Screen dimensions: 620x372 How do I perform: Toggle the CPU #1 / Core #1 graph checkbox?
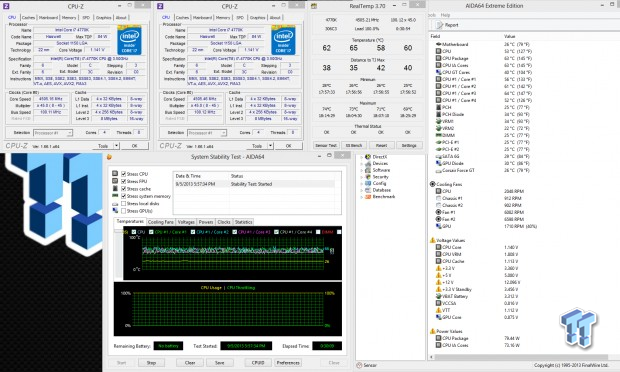pyautogui.click(x=151, y=232)
